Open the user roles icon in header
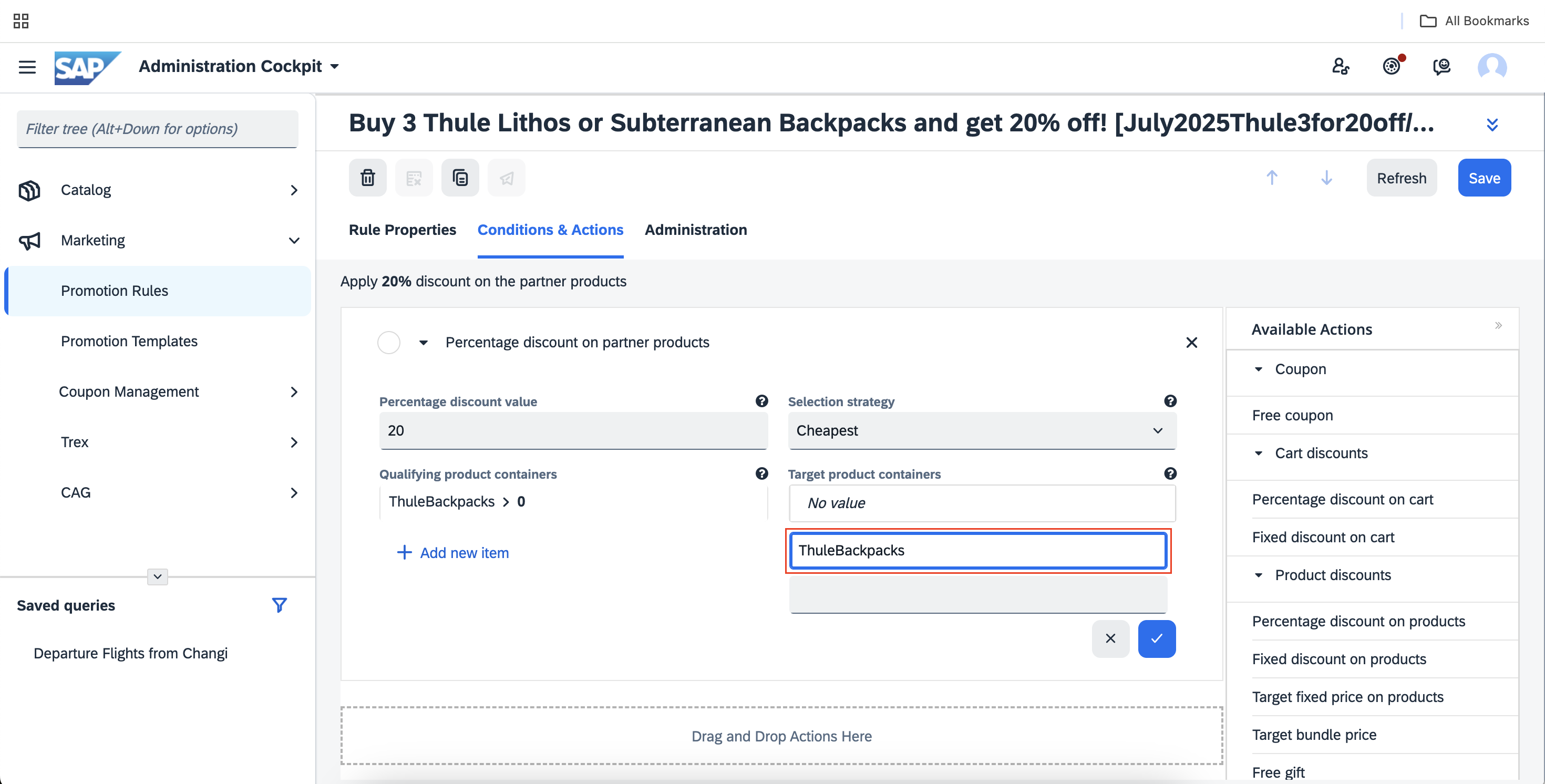 tap(1341, 66)
